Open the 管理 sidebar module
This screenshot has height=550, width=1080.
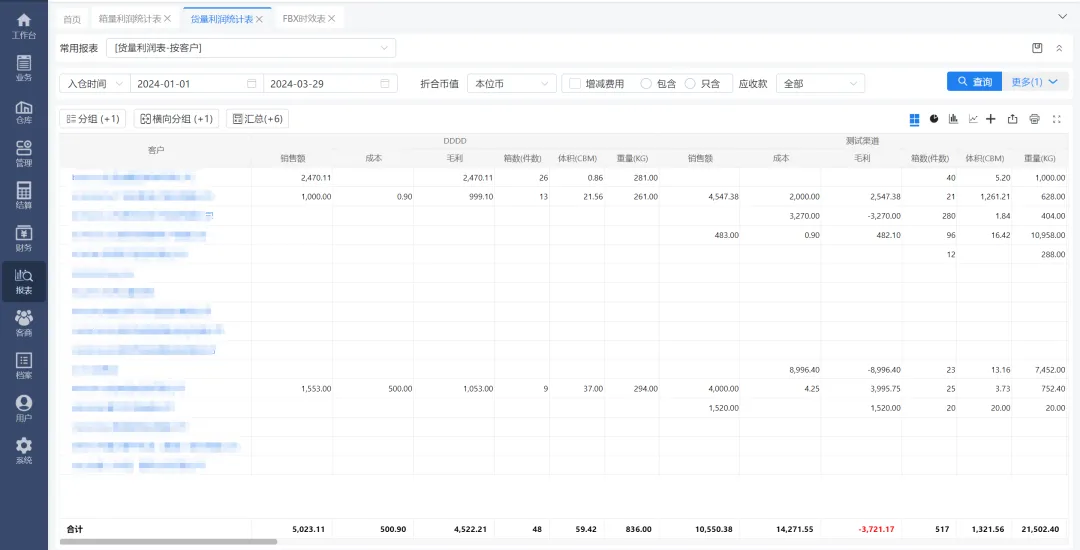(x=23, y=154)
